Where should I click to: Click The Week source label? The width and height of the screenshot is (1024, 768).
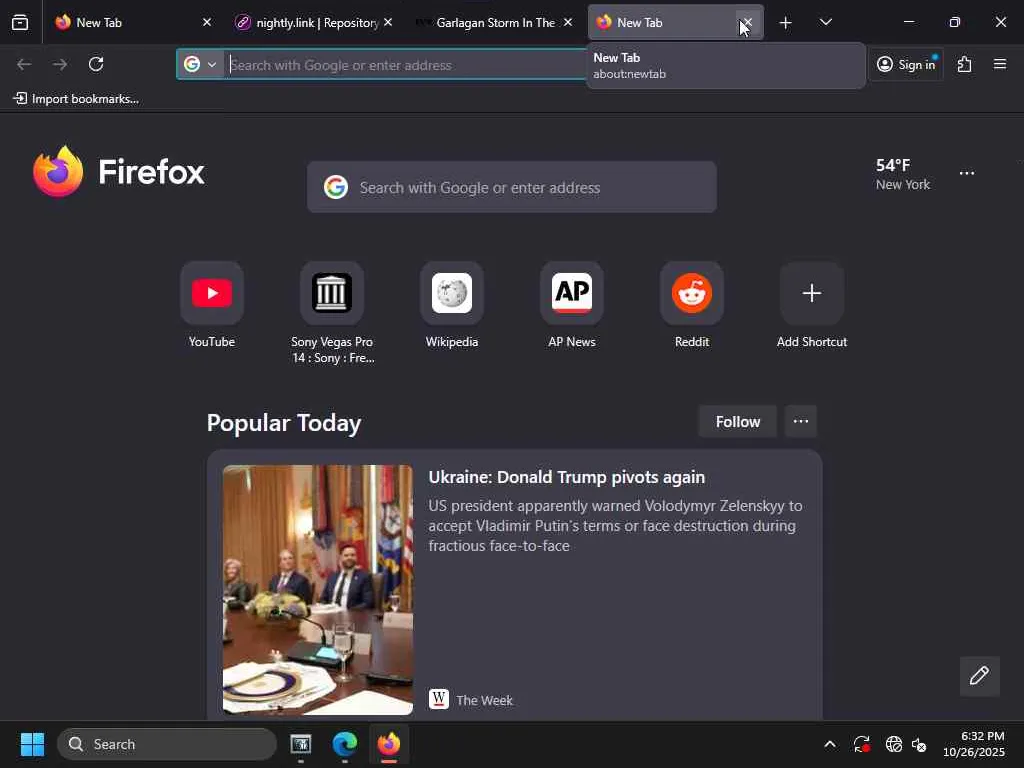pyautogui.click(x=485, y=700)
